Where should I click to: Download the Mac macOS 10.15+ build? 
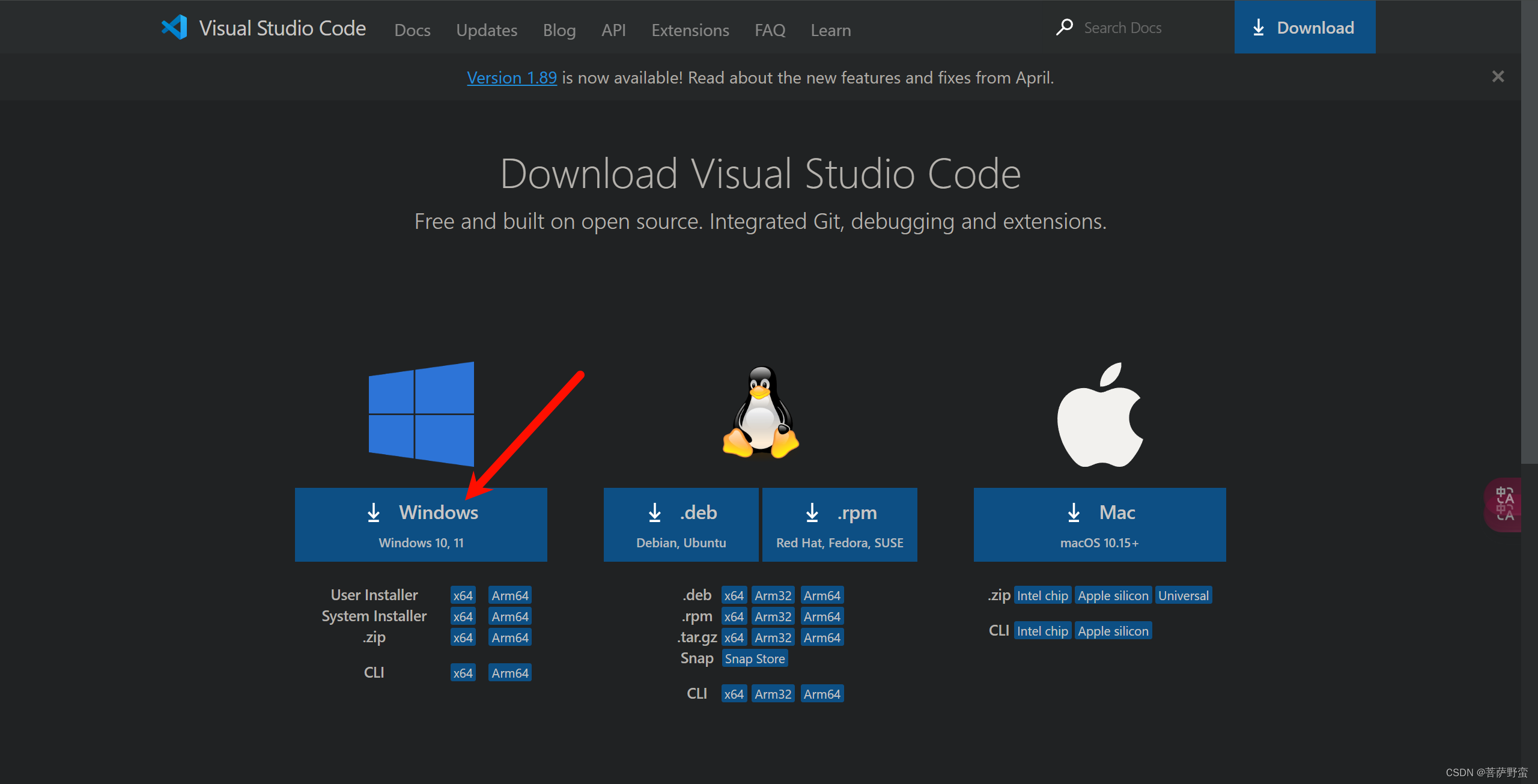coord(1099,524)
